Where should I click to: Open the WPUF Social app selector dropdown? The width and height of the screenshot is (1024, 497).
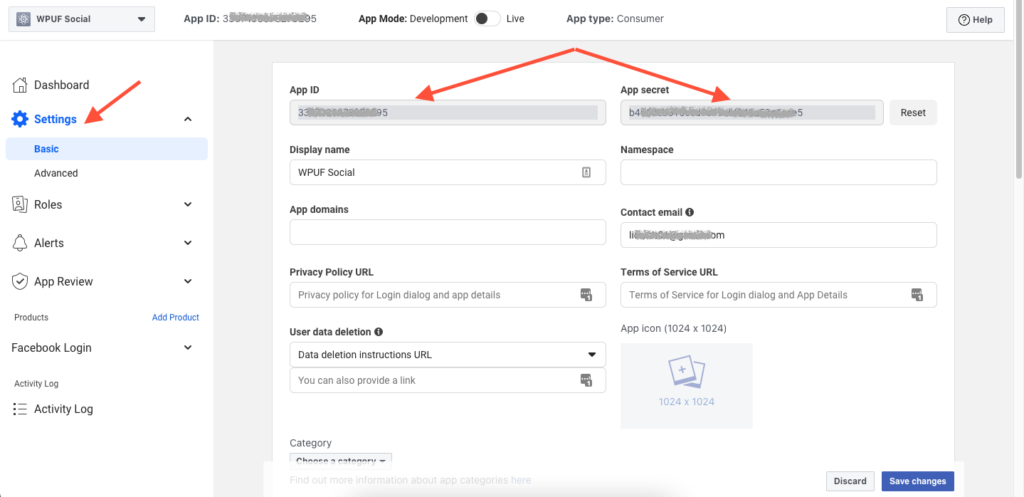82,19
